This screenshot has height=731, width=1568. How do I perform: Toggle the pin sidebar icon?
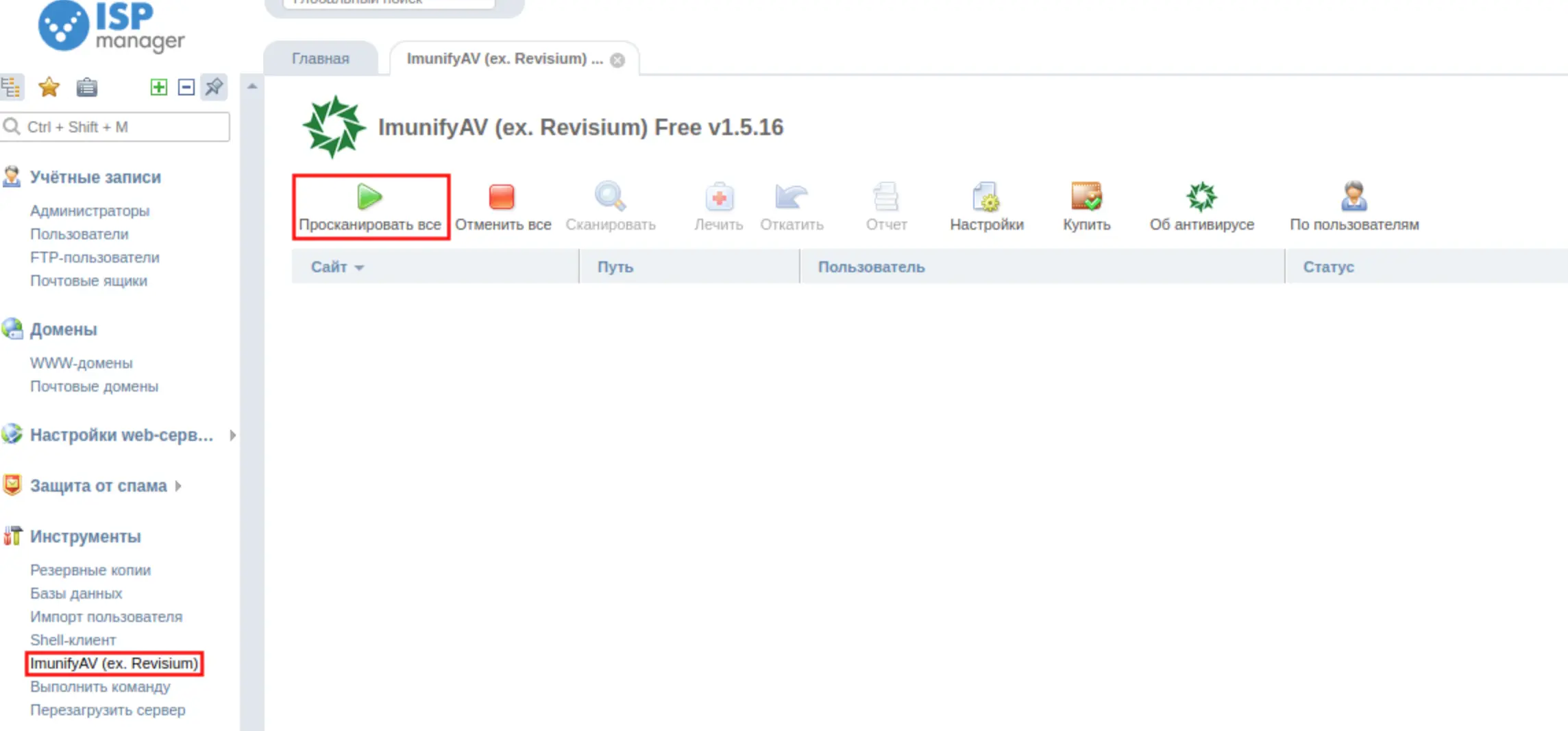[214, 87]
